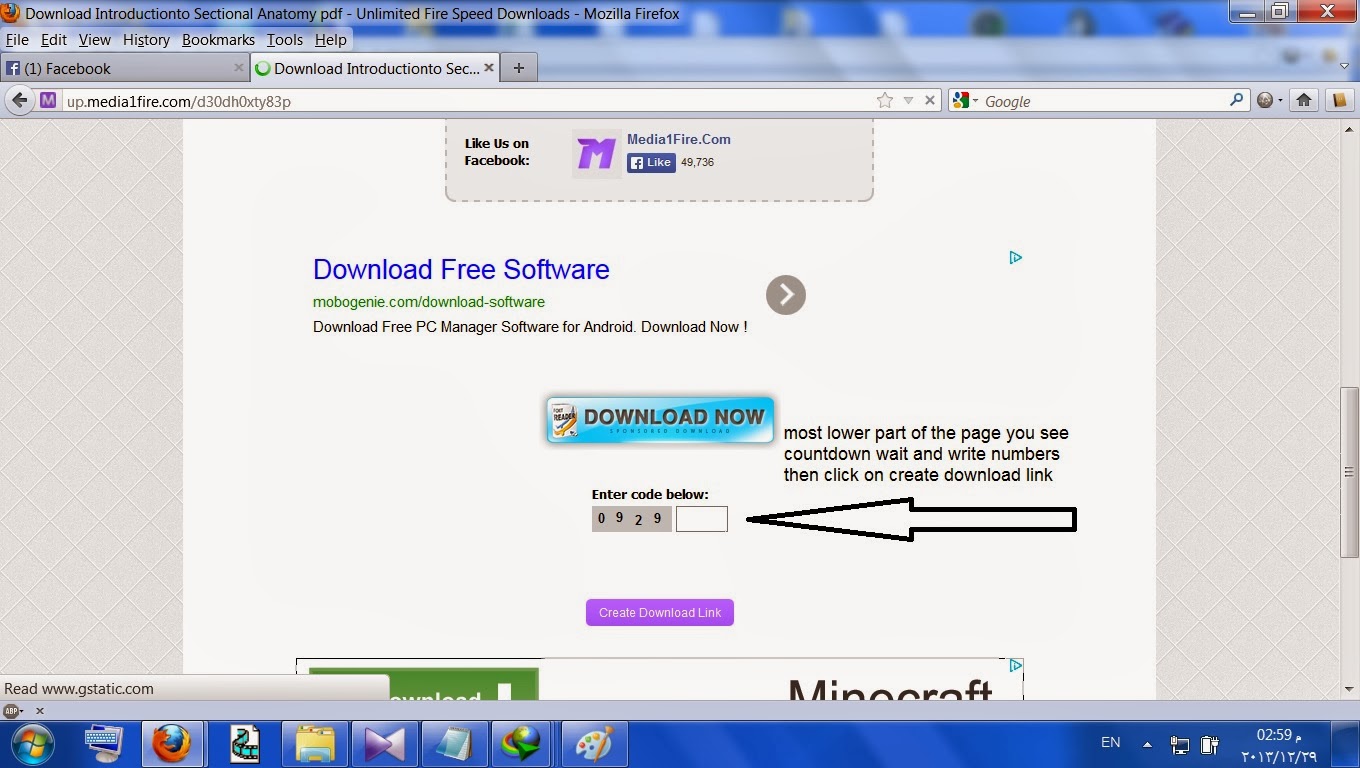Click the Media1Fire purple M logo
Viewport: 1360px width, 768px height.
point(596,154)
